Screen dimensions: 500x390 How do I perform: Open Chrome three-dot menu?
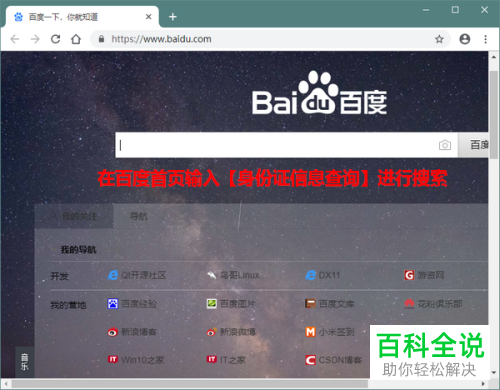(x=485, y=39)
